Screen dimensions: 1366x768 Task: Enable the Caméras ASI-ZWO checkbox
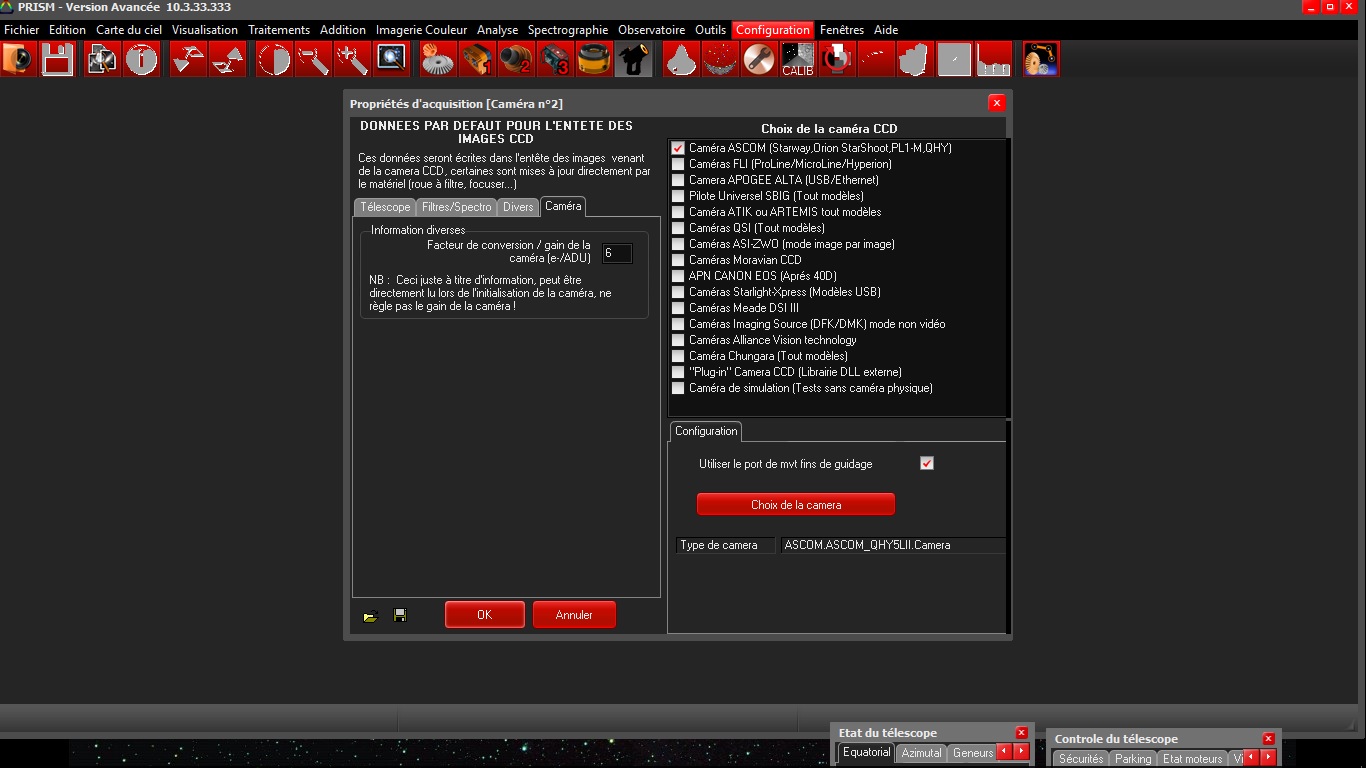(x=678, y=244)
